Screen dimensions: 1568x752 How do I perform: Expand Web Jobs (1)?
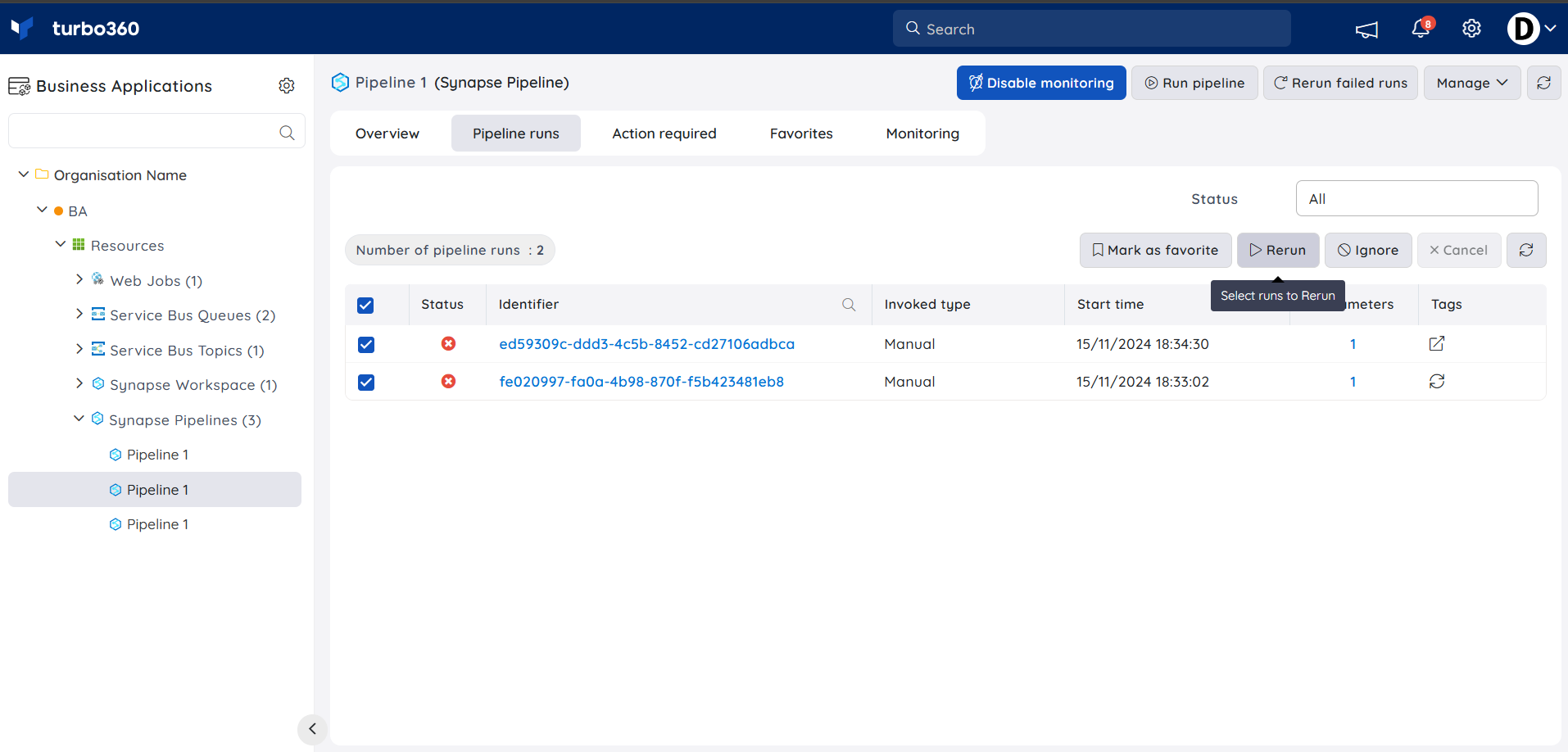pyautogui.click(x=79, y=279)
